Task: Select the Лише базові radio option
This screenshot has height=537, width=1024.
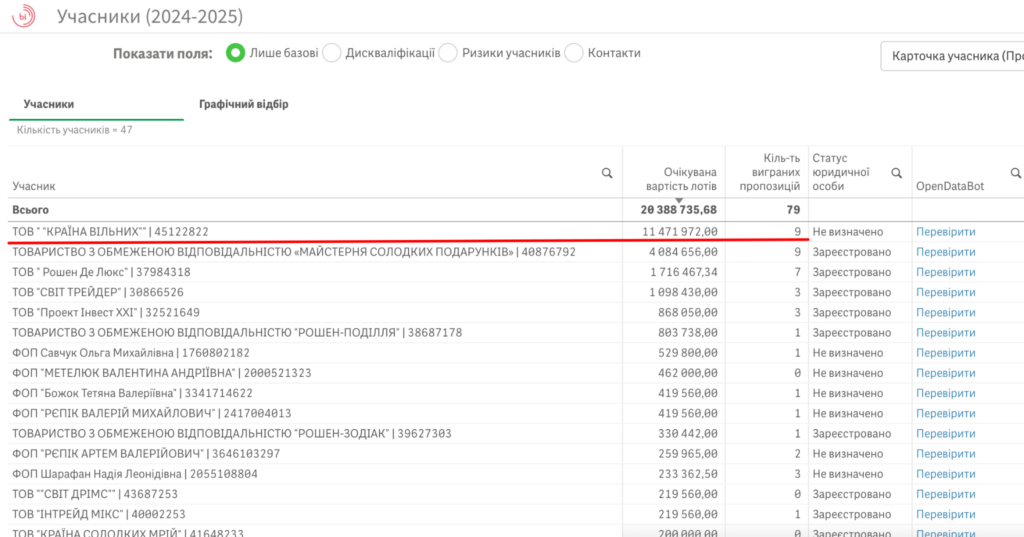Action: (236, 53)
